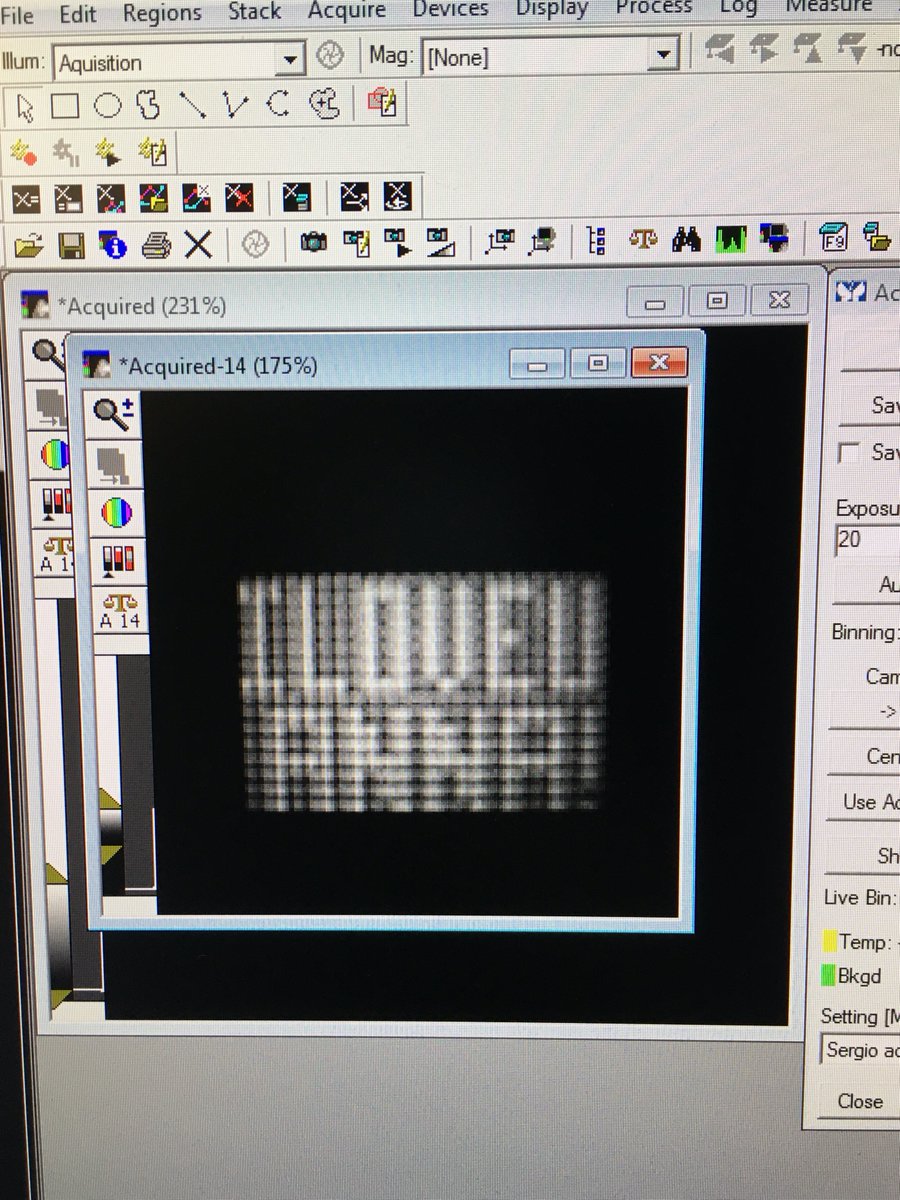
Task: Select the freehand trace region tool
Action: tap(148, 105)
